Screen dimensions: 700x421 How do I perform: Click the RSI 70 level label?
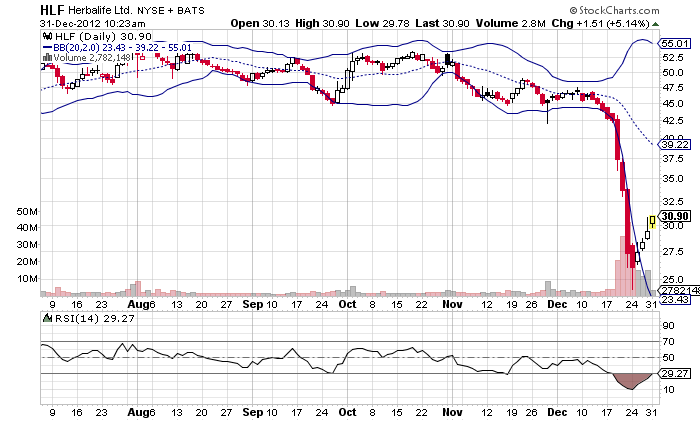(x=668, y=342)
